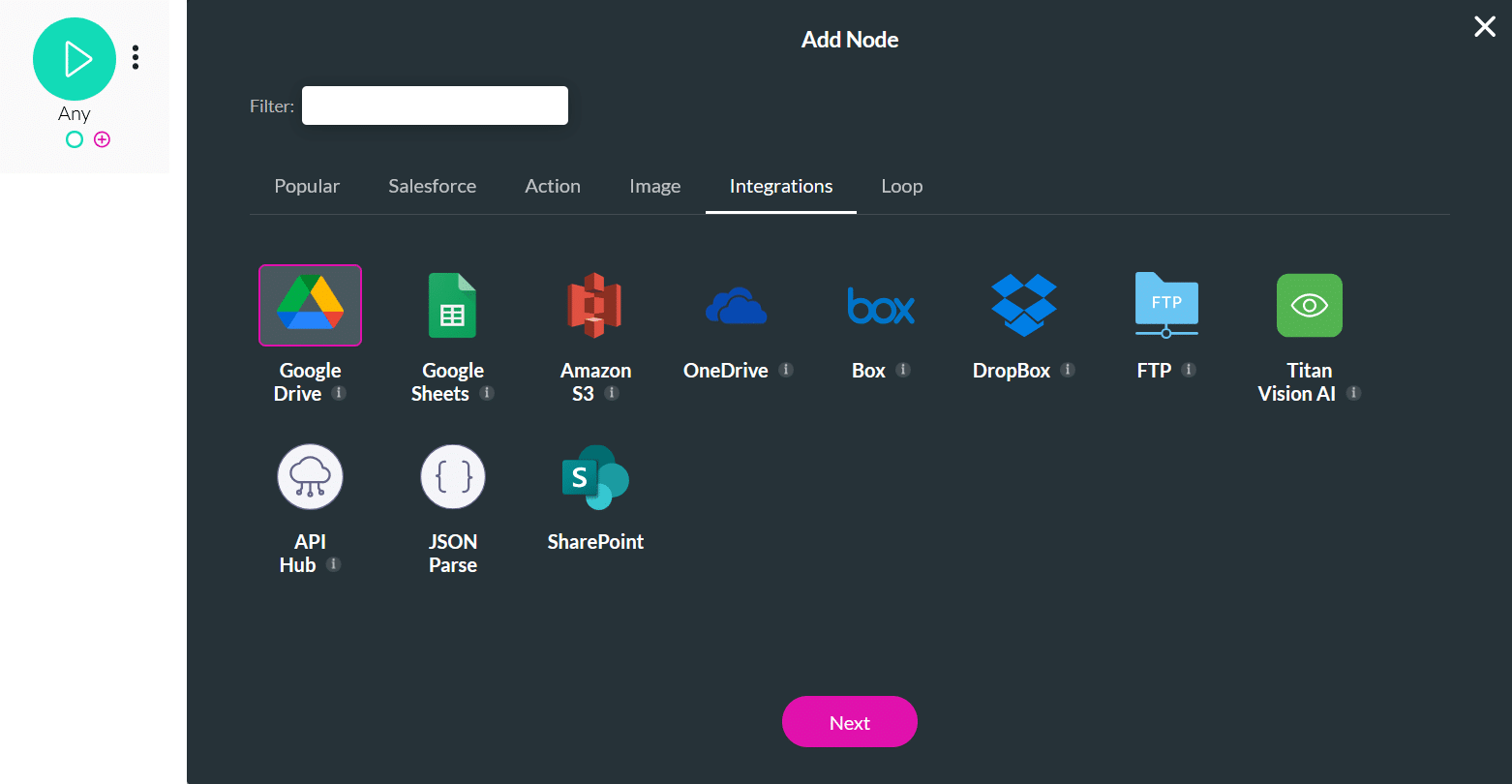Screen dimensions: 1512x784
Task: Open the Loop tab
Action: pos(901,186)
